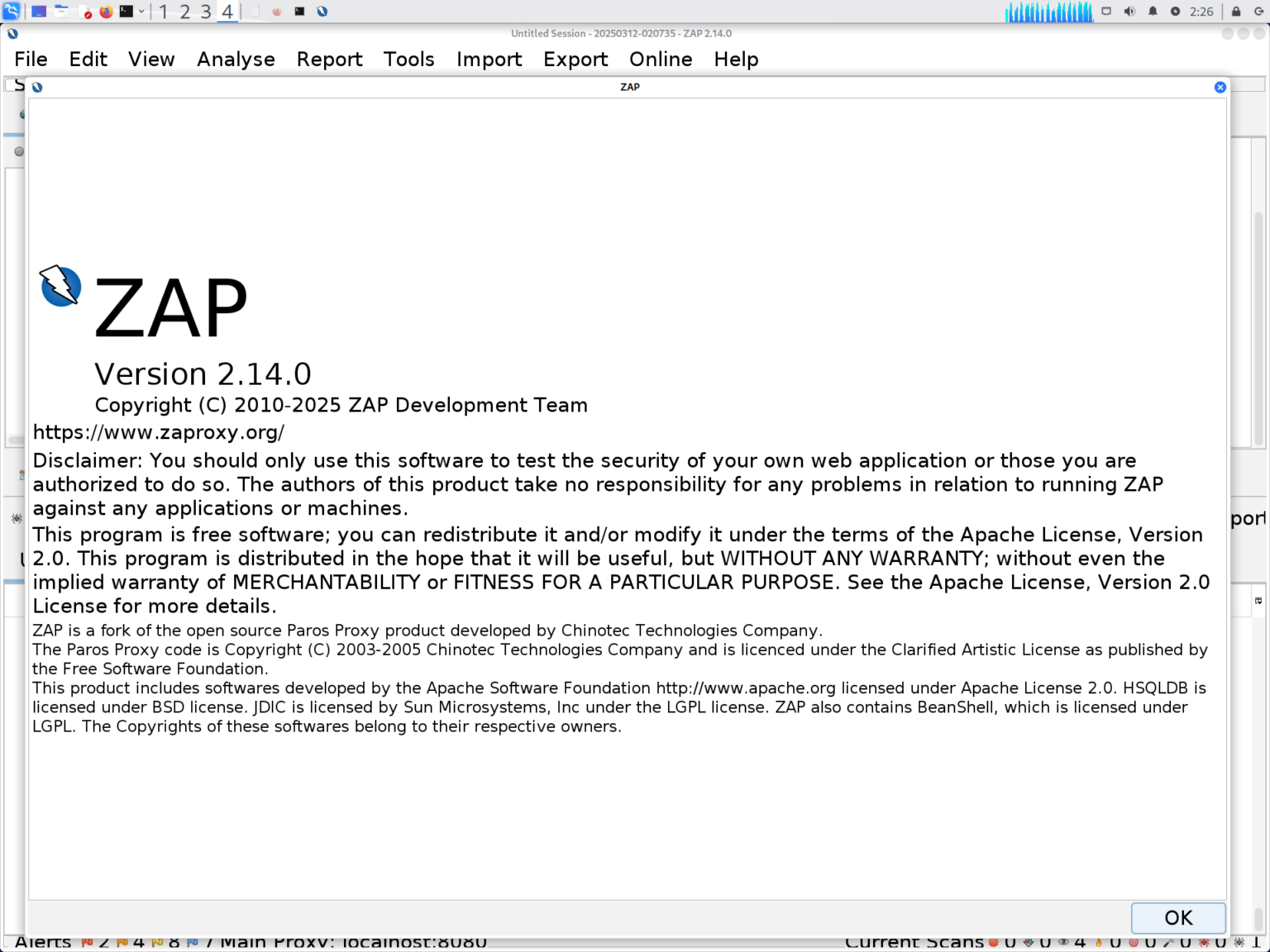
Task: Switch to workspace 2 in the taskbar
Action: (x=184, y=12)
